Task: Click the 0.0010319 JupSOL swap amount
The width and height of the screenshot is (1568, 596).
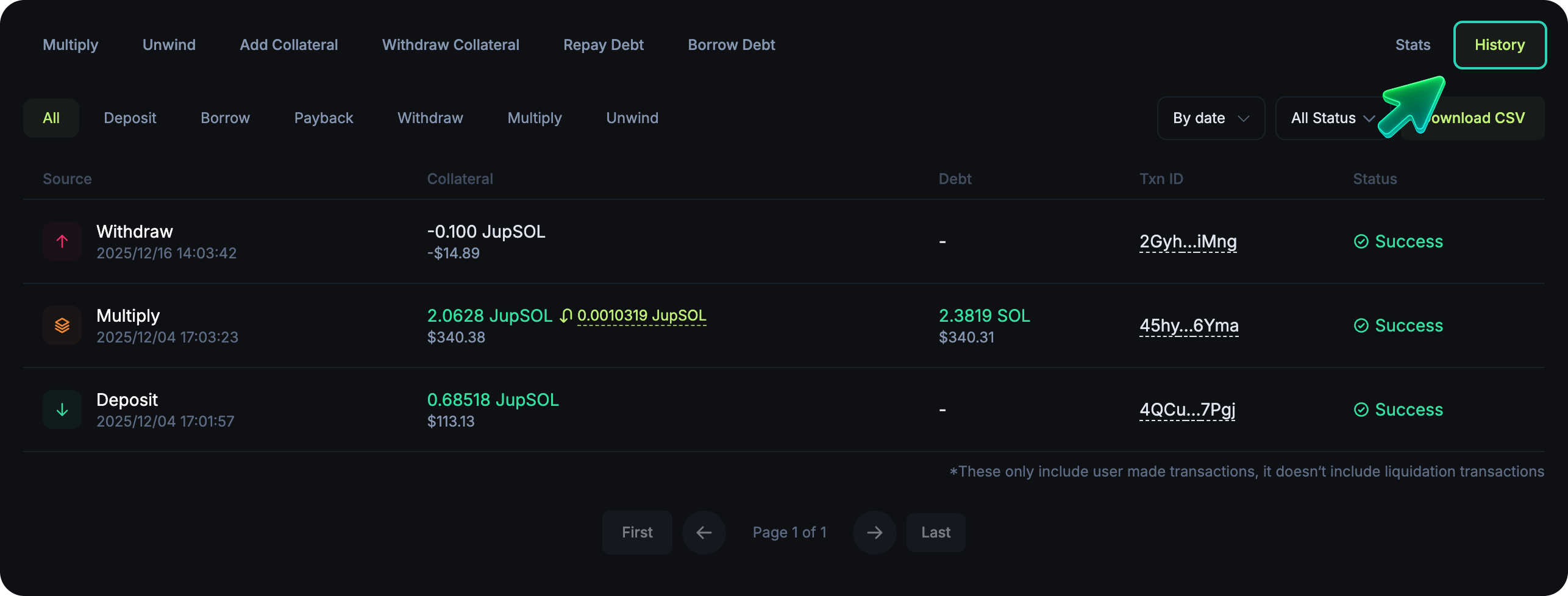Action: click(641, 316)
